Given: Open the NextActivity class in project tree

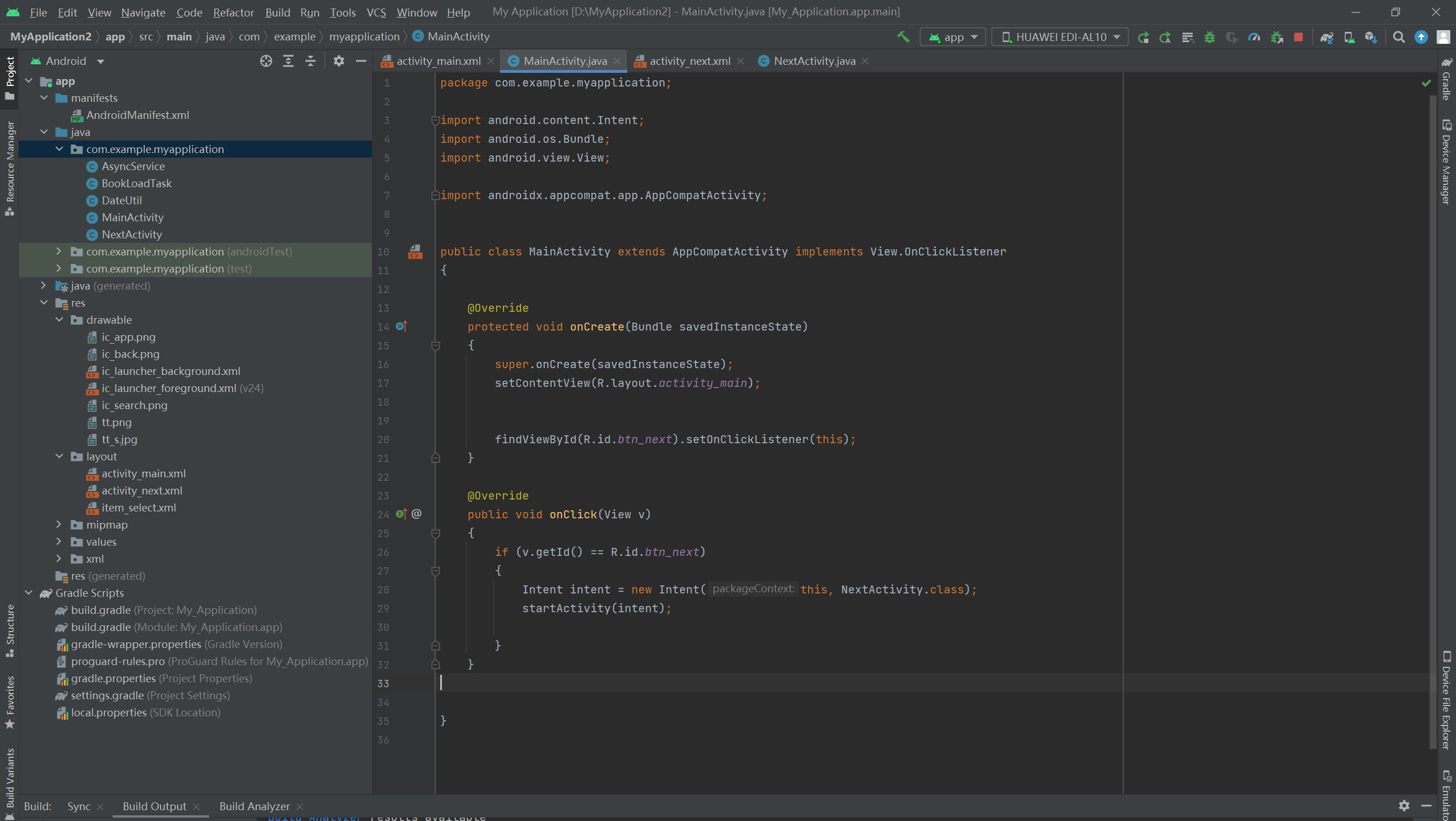Looking at the screenshot, I should coord(131,234).
